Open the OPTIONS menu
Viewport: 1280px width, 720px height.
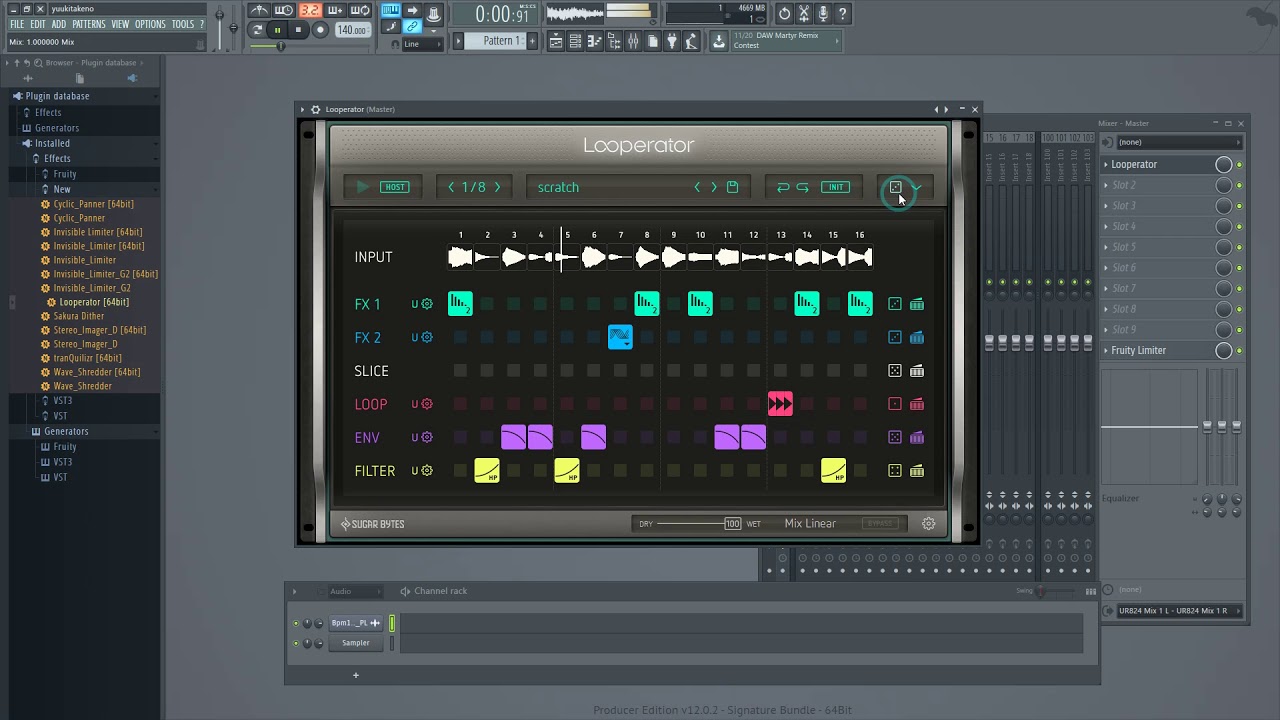click(150, 24)
